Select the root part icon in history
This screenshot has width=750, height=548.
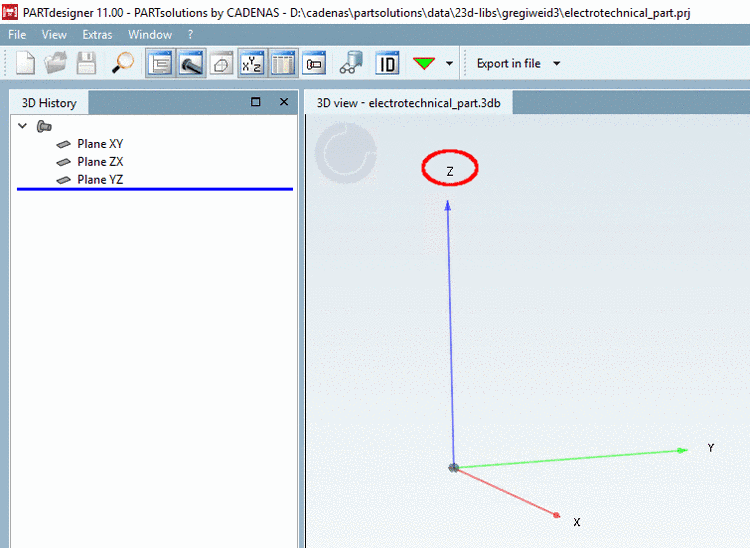(44, 126)
